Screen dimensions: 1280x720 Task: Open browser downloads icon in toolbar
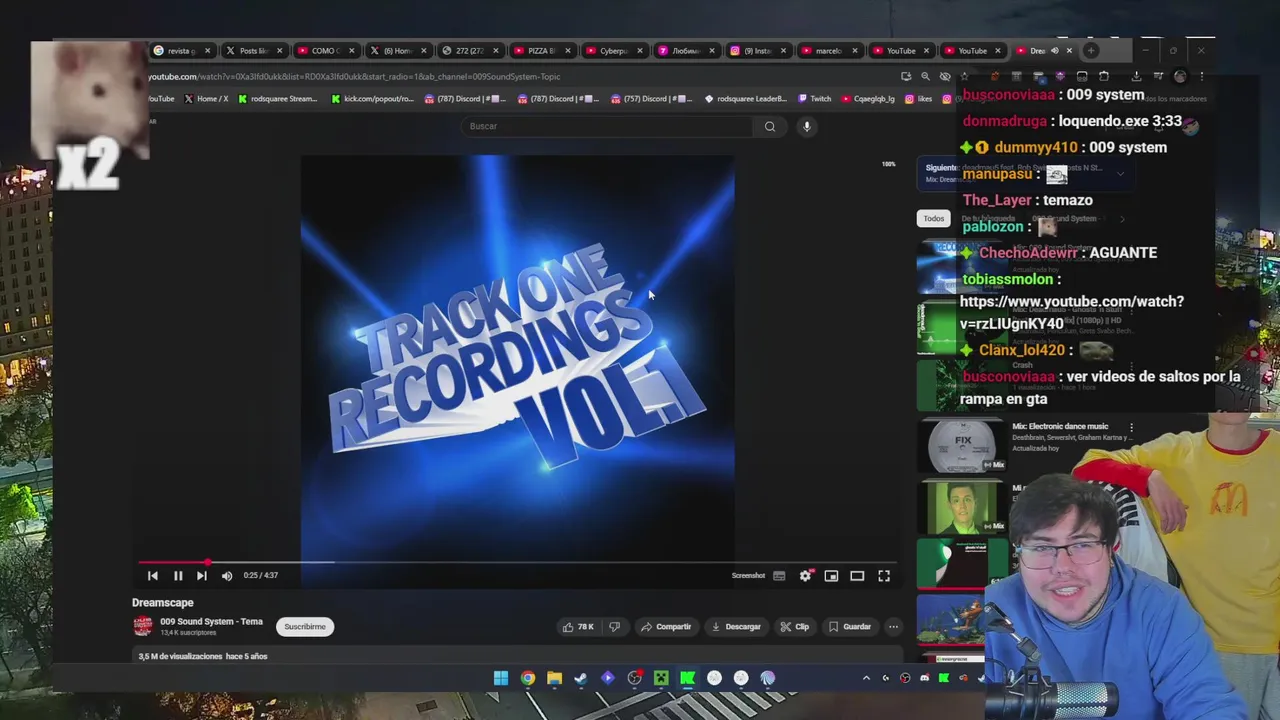coord(1136,76)
